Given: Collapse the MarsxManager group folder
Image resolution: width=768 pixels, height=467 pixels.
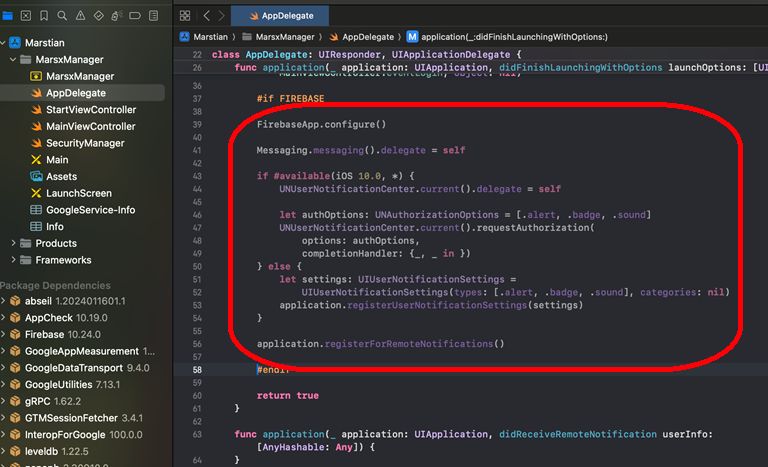Looking at the screenshot, I should click(13, 59).
